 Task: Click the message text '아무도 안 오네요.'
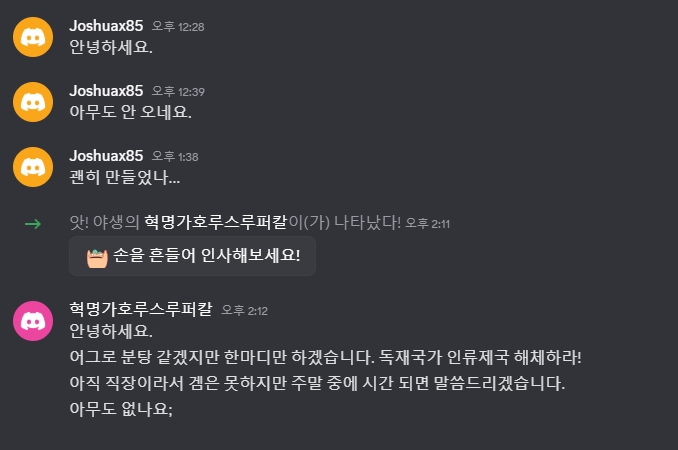click(130, 111)
